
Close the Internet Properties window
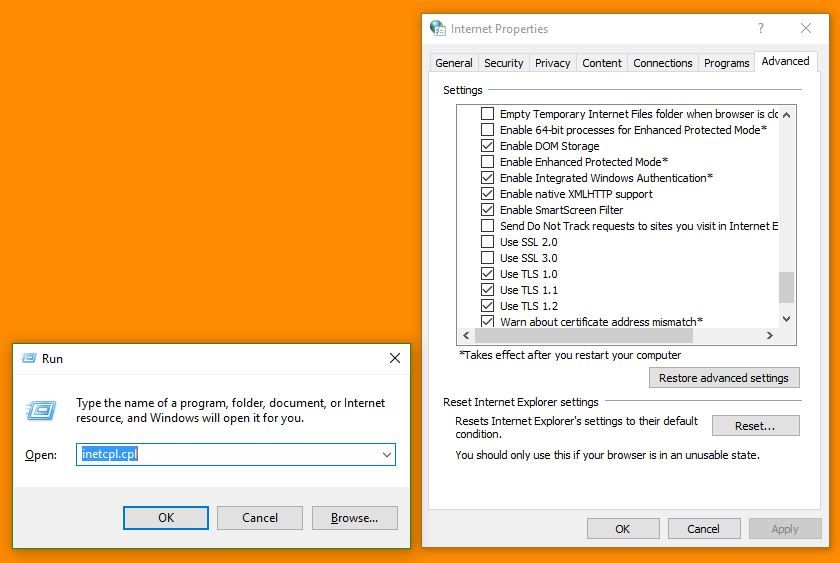(806, 29)
